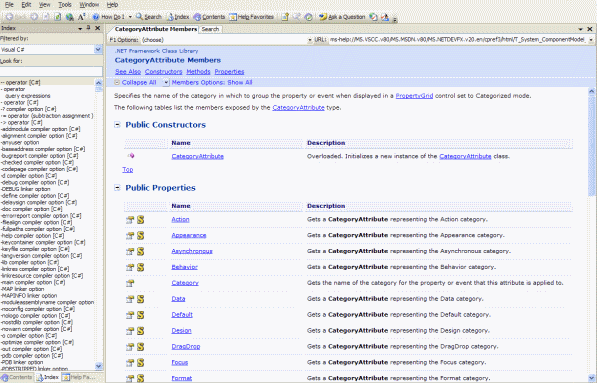Click the Look for input field
Viewport: 597px width, 383px height.
coord(51,71)
